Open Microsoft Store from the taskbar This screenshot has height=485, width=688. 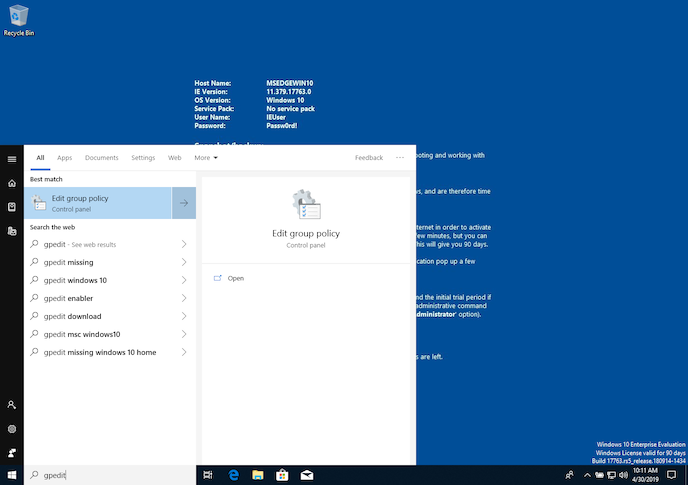click(282, 475)
